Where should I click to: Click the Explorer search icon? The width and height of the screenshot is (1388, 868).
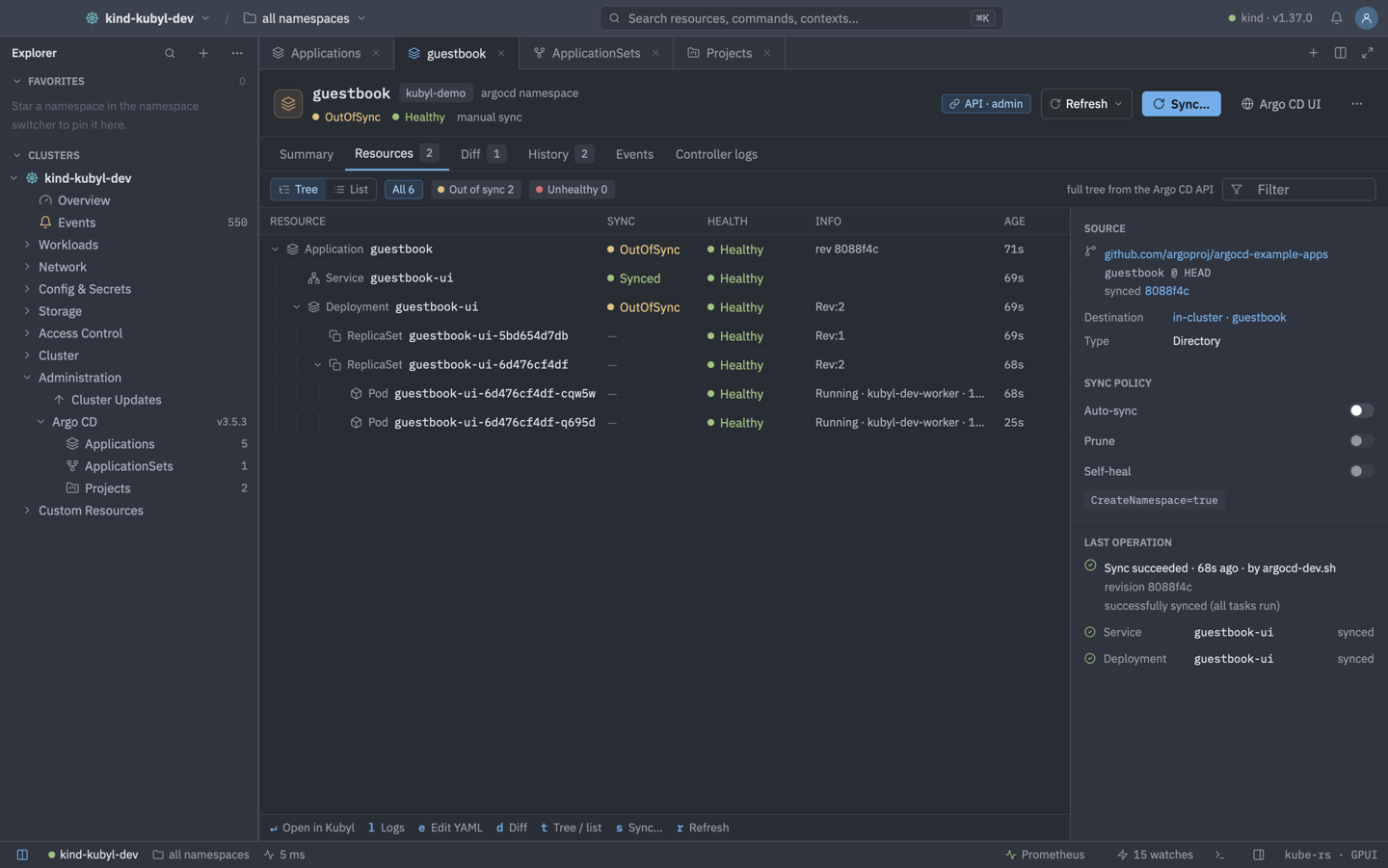click(x=170, y=53)
